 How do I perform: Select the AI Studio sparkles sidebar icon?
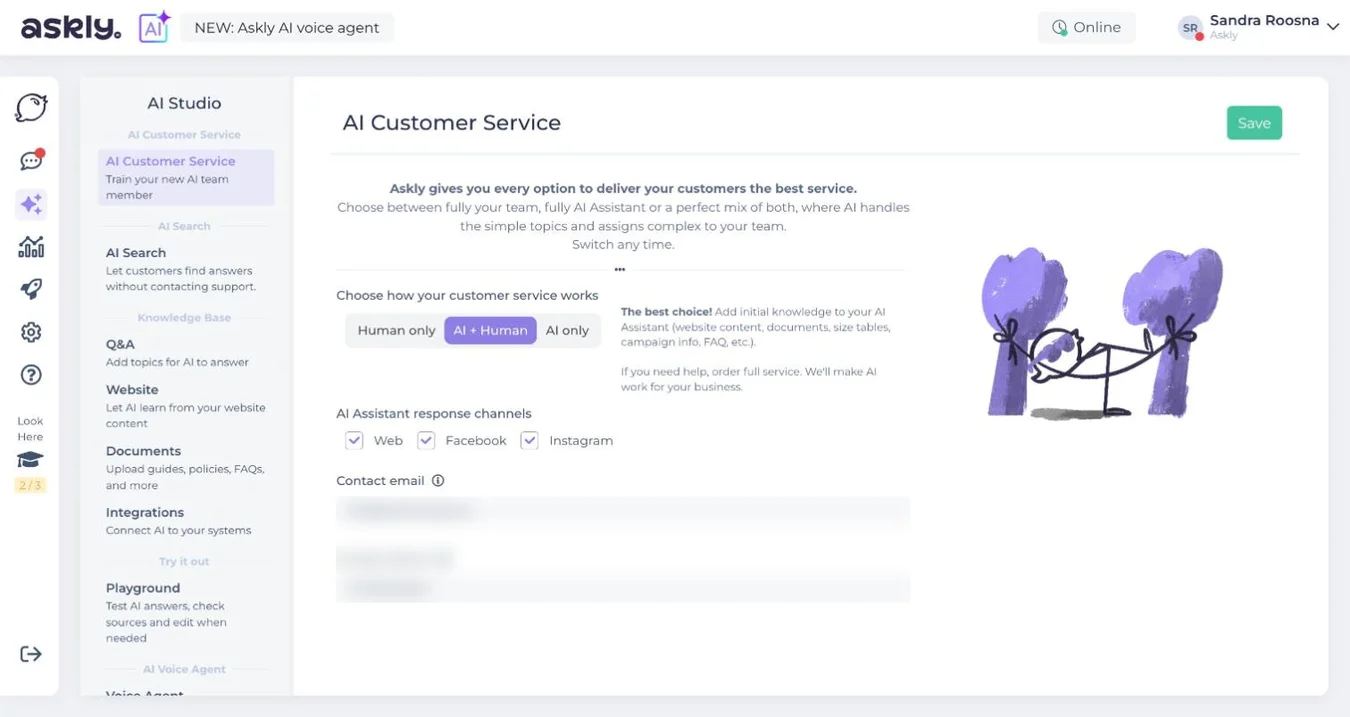pos(31,204)
